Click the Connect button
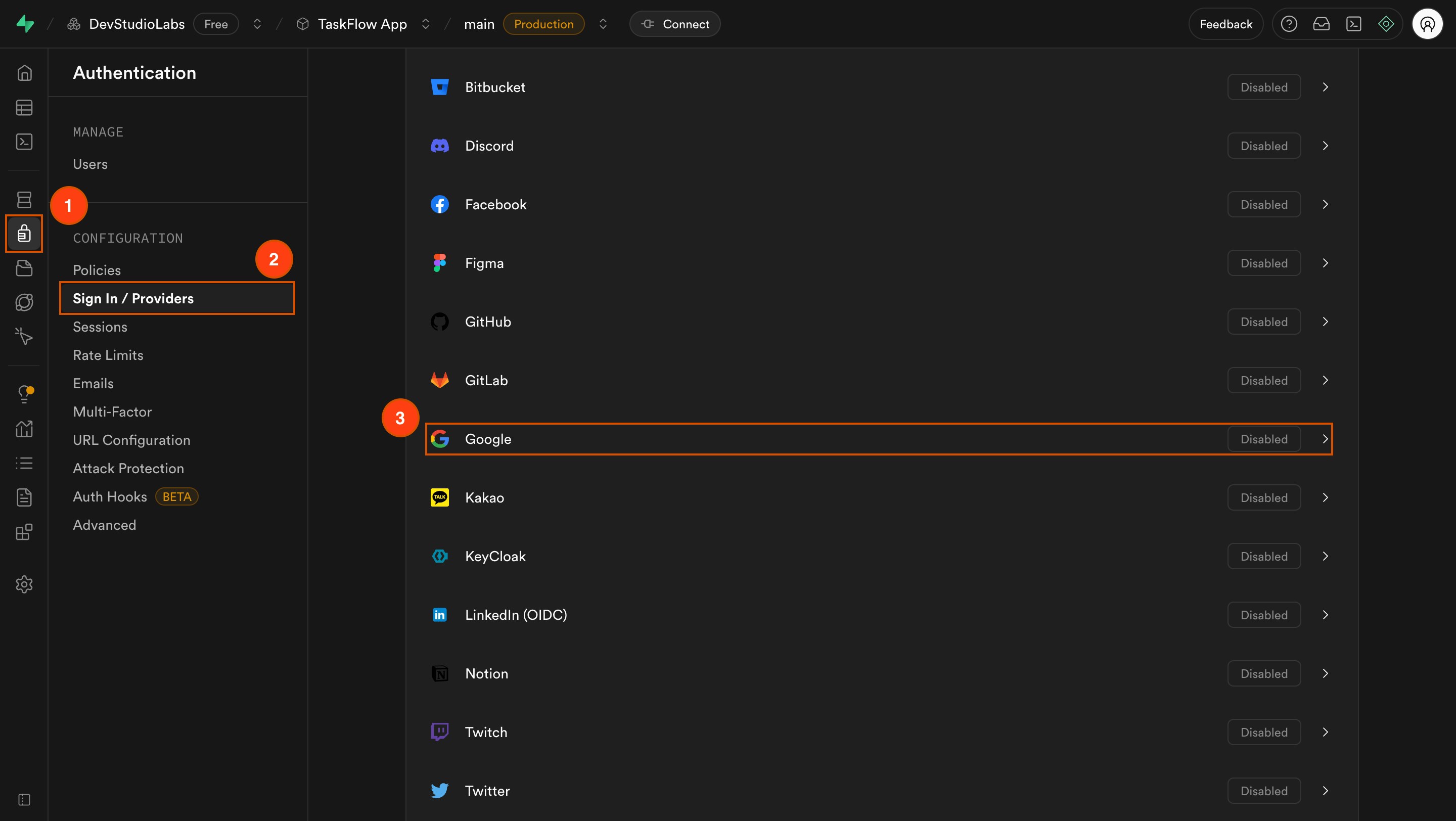Viewport: 1456px width, 821px height. pyautogui.click(x=674, y=23)
